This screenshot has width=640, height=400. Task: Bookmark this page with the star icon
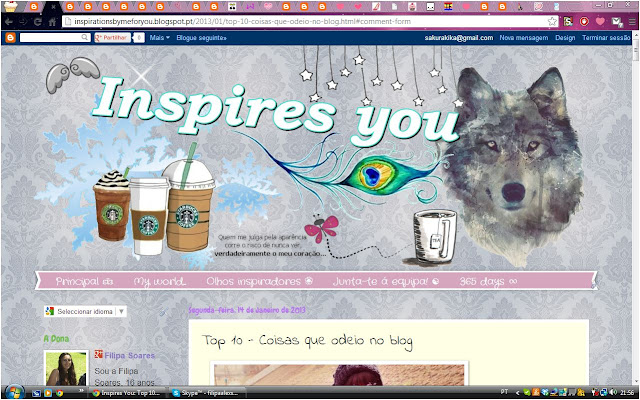click(x=552, y=22)
